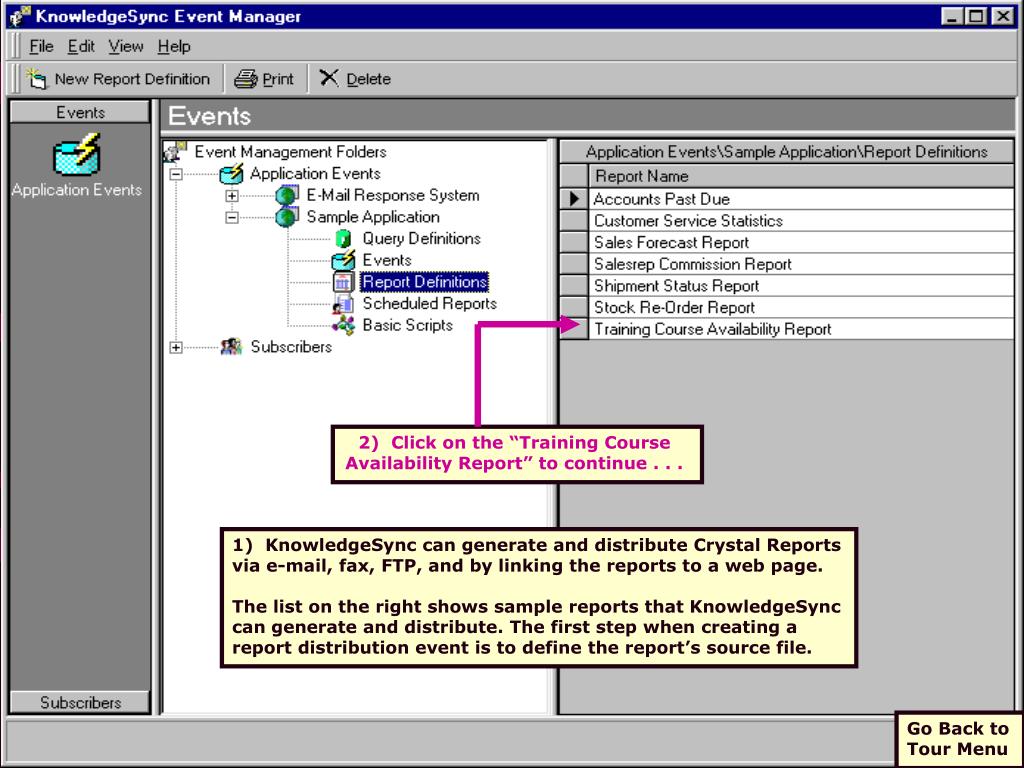Select the Accounts Past Due report
This screenshot has height=768, width=1024.
(801, 199)
